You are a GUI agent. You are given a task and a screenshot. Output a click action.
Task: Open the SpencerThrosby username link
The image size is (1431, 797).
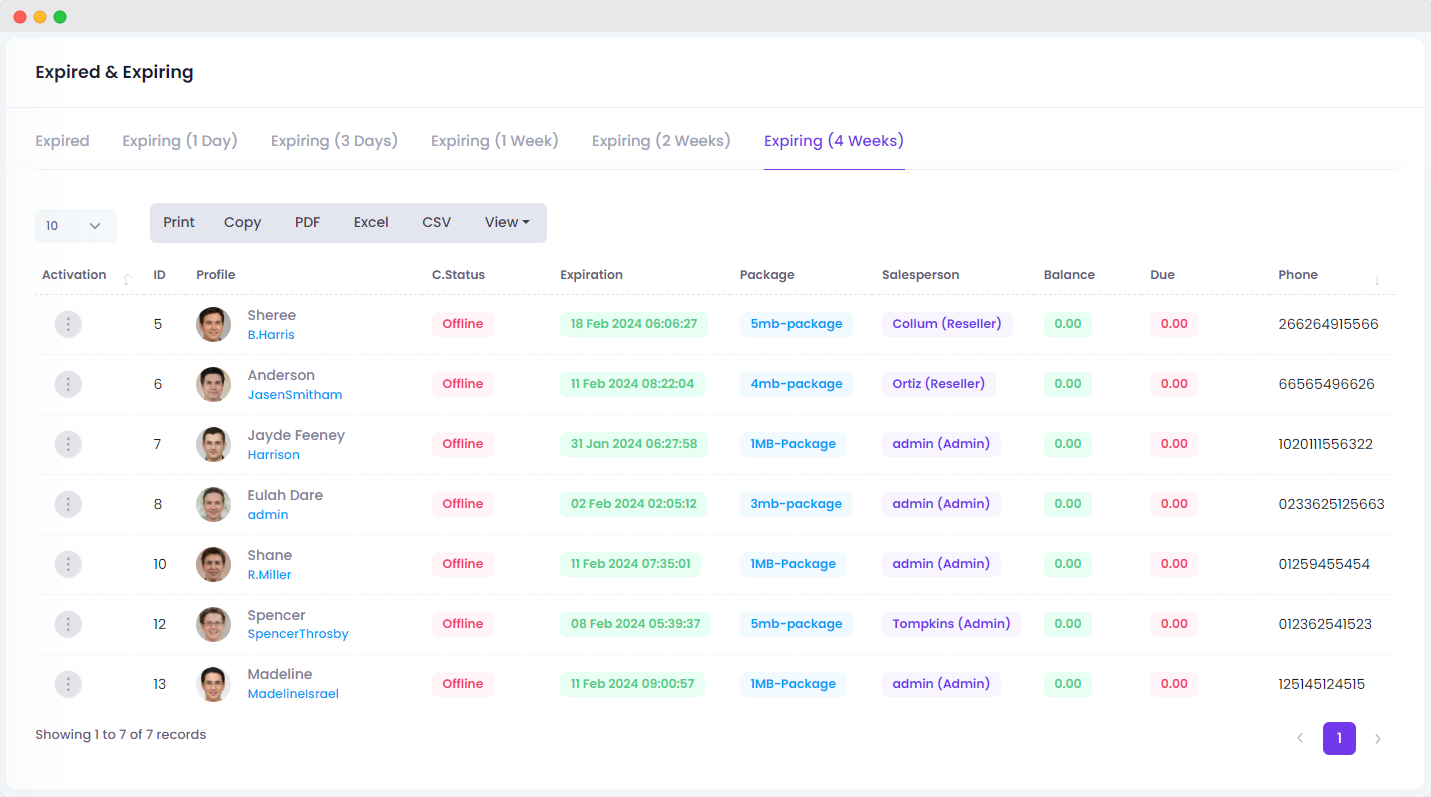298,634
